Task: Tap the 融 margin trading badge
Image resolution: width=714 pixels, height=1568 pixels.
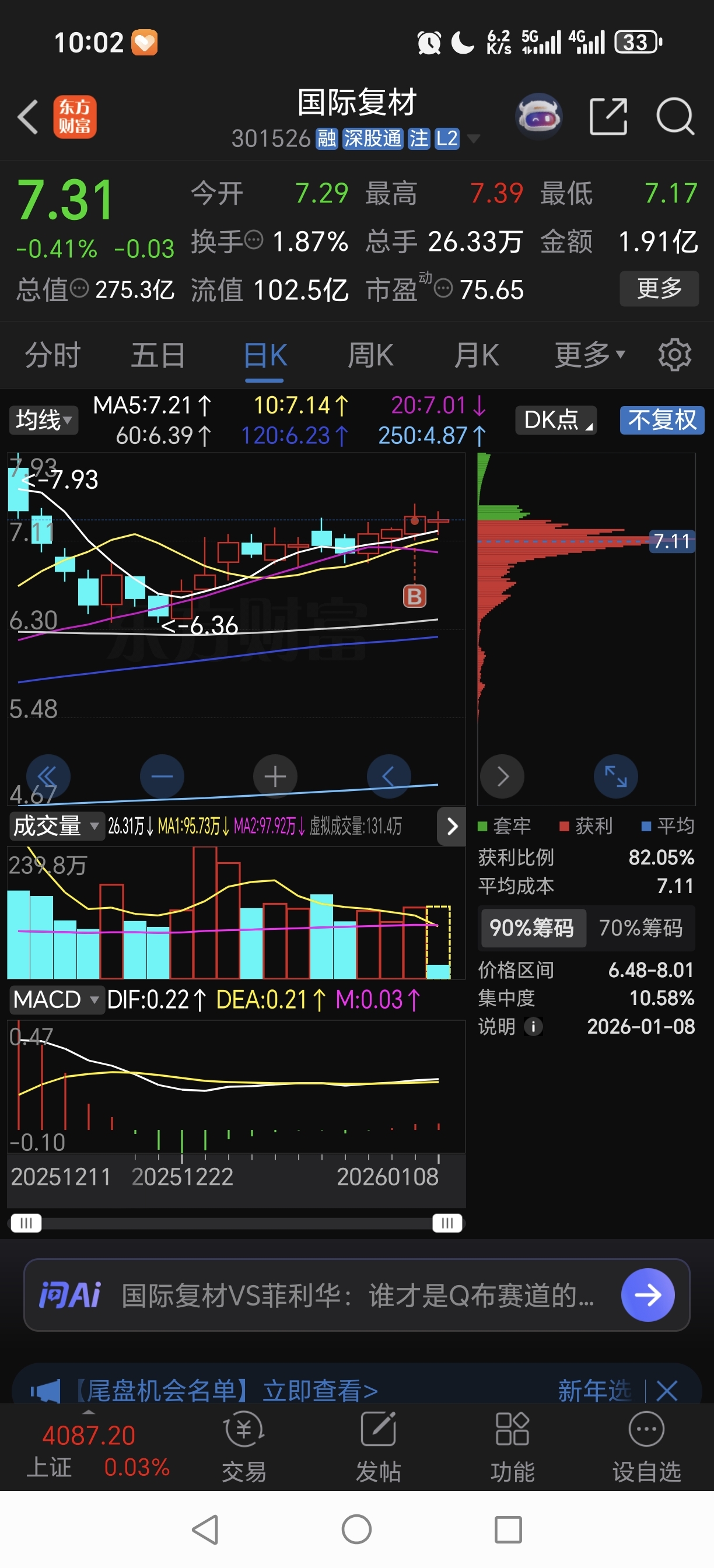Action: pos(327,139)
